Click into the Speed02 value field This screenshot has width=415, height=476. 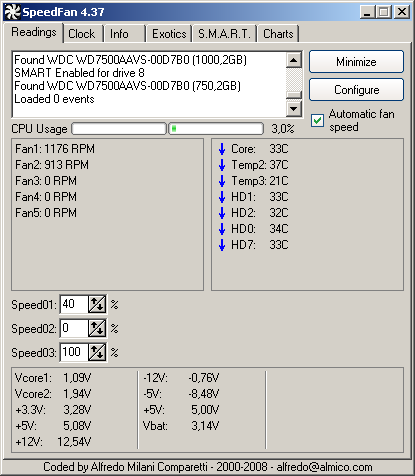(x=74, y=328)
